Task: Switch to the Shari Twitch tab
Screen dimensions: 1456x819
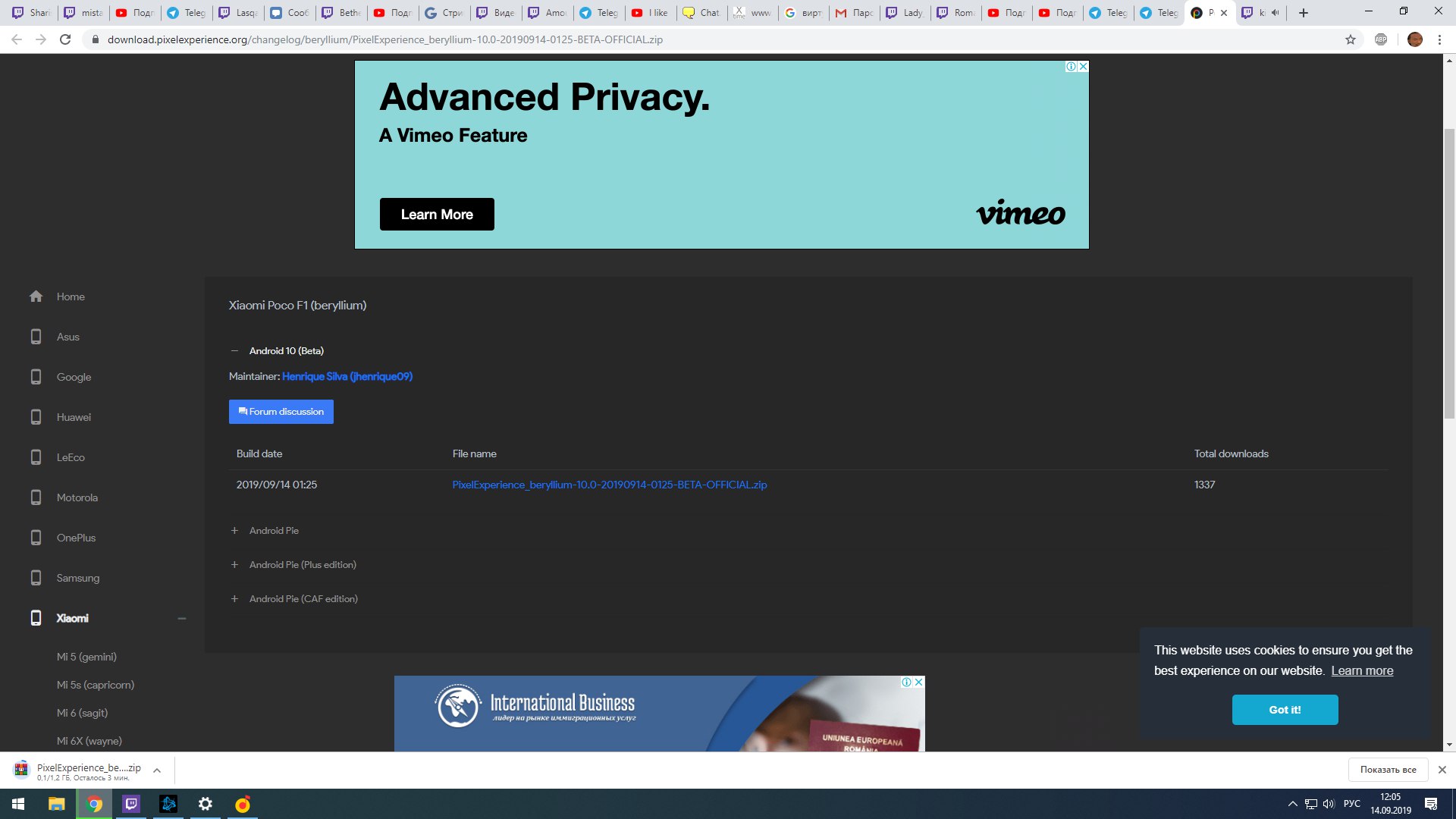Action: click(32, 13)
